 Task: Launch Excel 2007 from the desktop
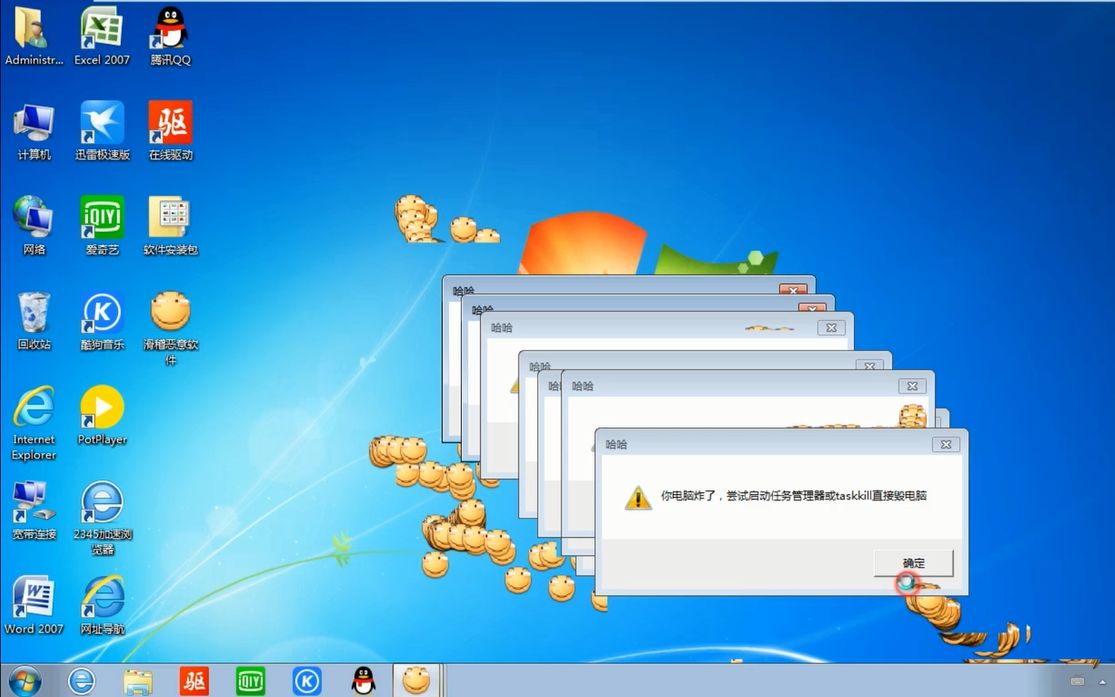point(102,37)
